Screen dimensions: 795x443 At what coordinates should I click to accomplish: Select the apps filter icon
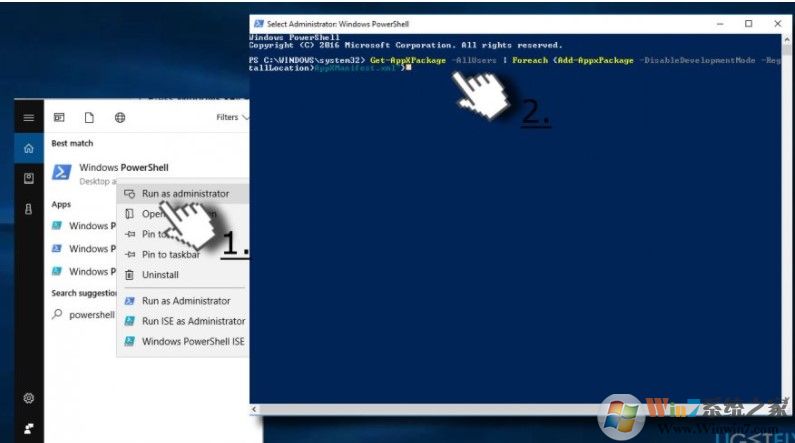(59, 117)
